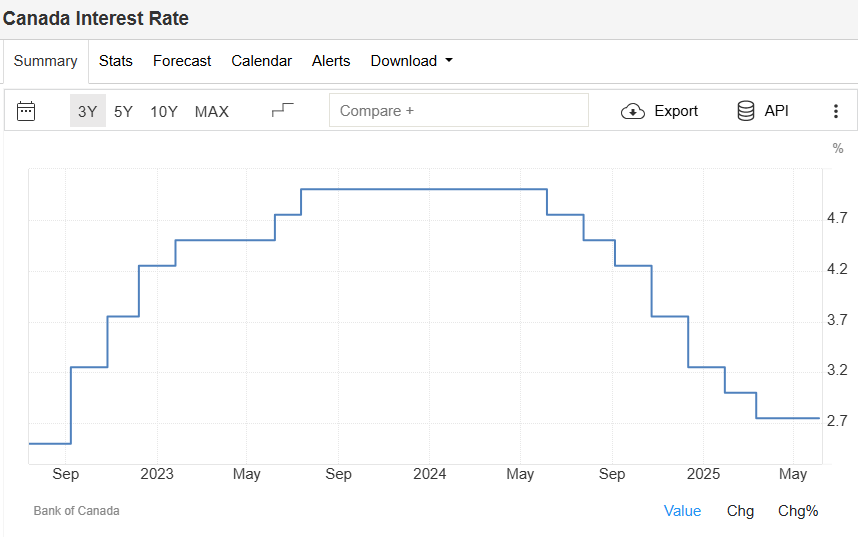The image size is (858, 537).
Task: Switch chart to Chg display
Action: (740, 511)
